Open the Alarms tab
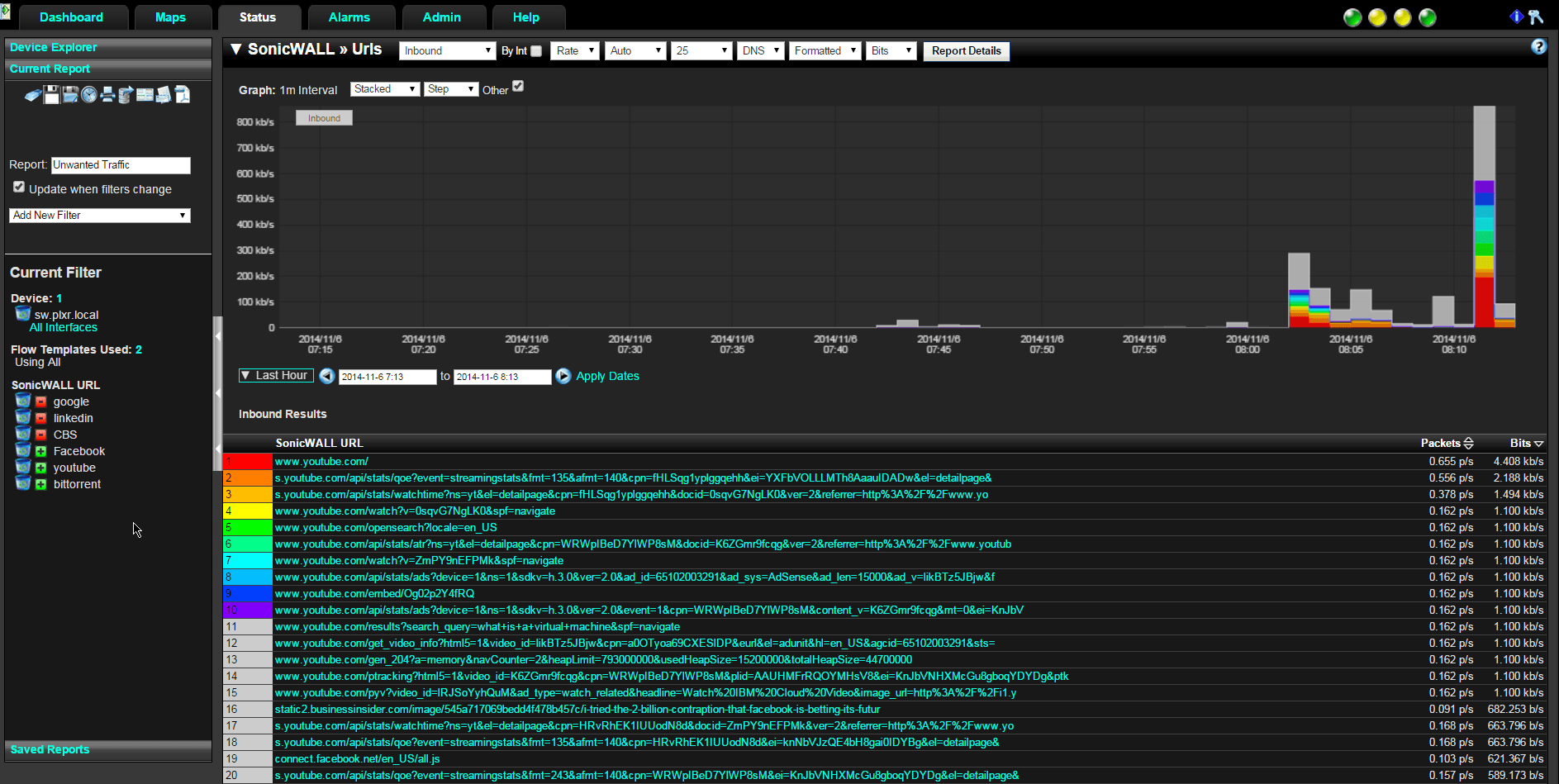Viewport: 1559px width, 784px height. 349,17
